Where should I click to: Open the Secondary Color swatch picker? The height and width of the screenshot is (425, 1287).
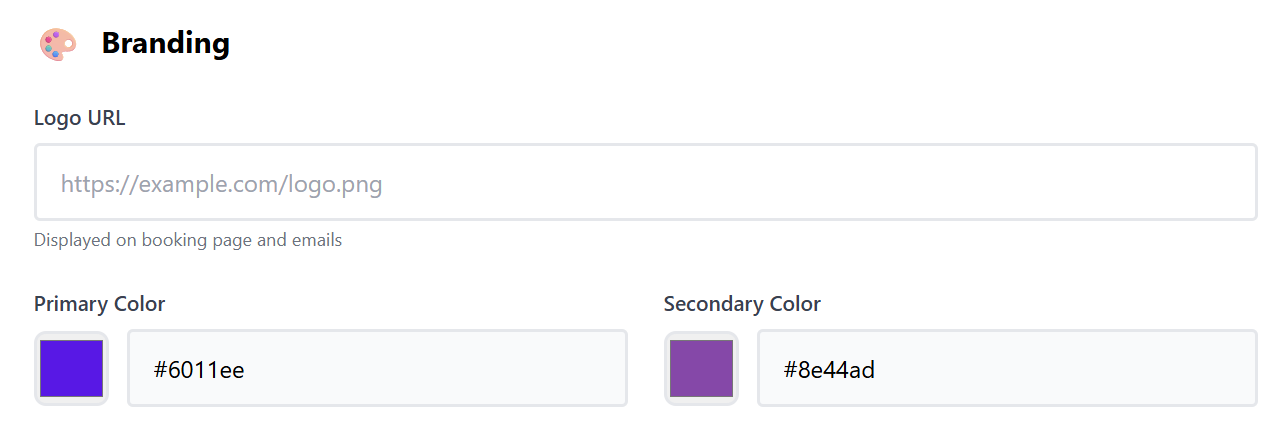[x=701, y=368]
